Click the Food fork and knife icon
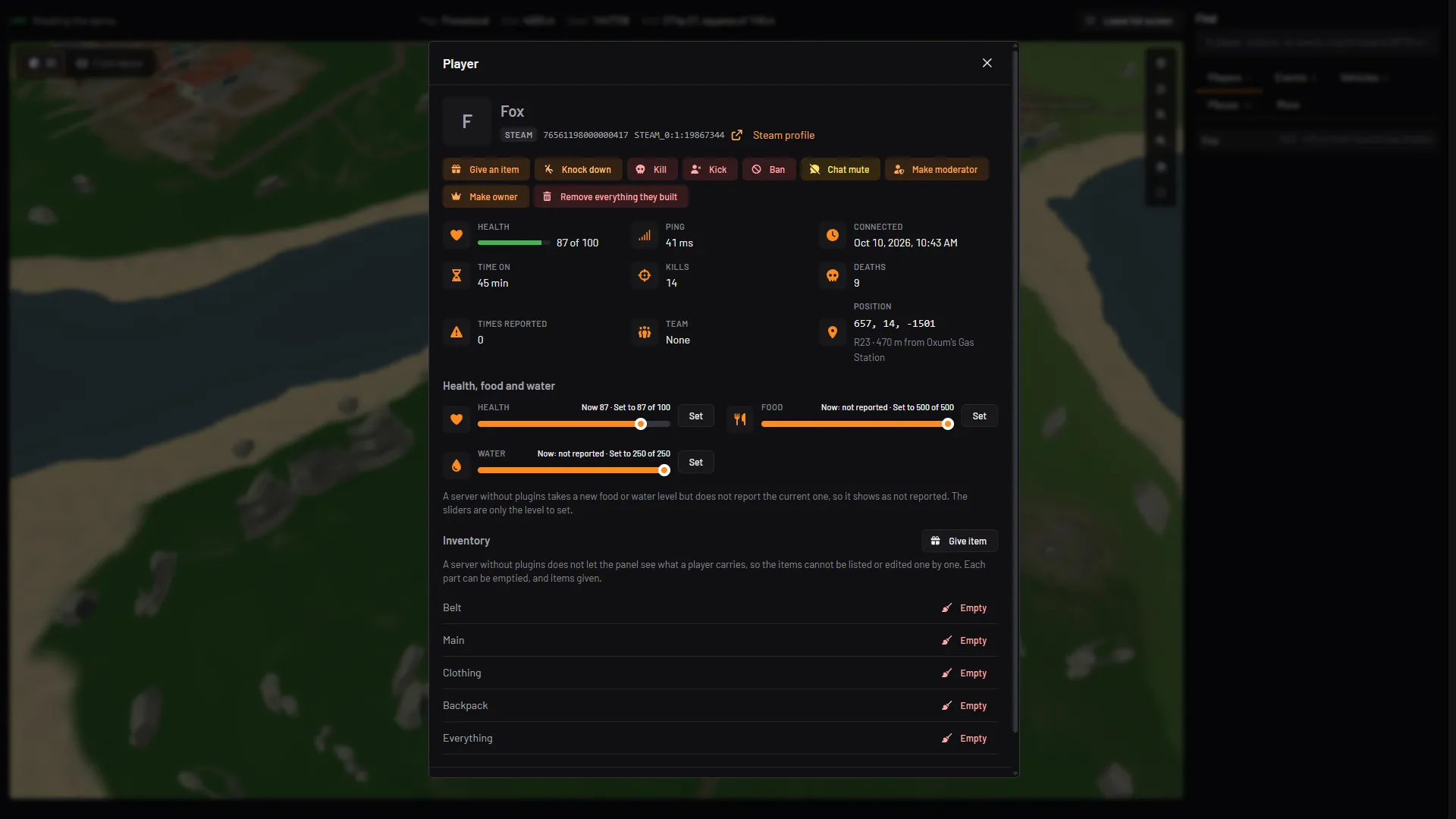Viewport: 1456px width, 819px height. pyautogui.click(x=740, y=419)
